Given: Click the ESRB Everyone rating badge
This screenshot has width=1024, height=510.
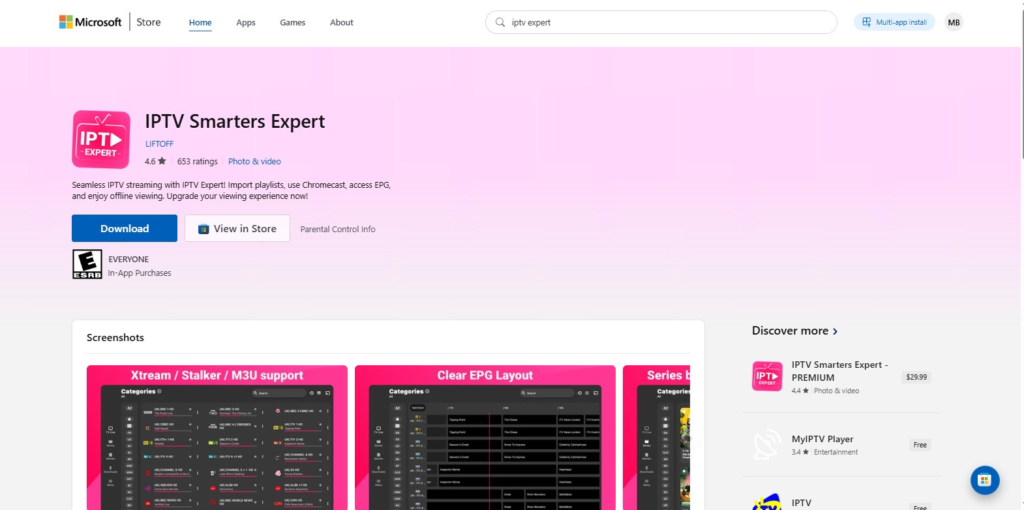Looking at the screenshot, I should coord(87,264).
